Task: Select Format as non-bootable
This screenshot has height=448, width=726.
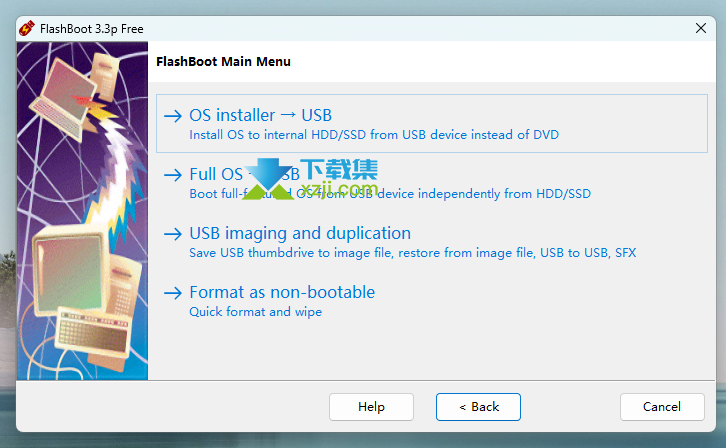Action: click(432, 301)
